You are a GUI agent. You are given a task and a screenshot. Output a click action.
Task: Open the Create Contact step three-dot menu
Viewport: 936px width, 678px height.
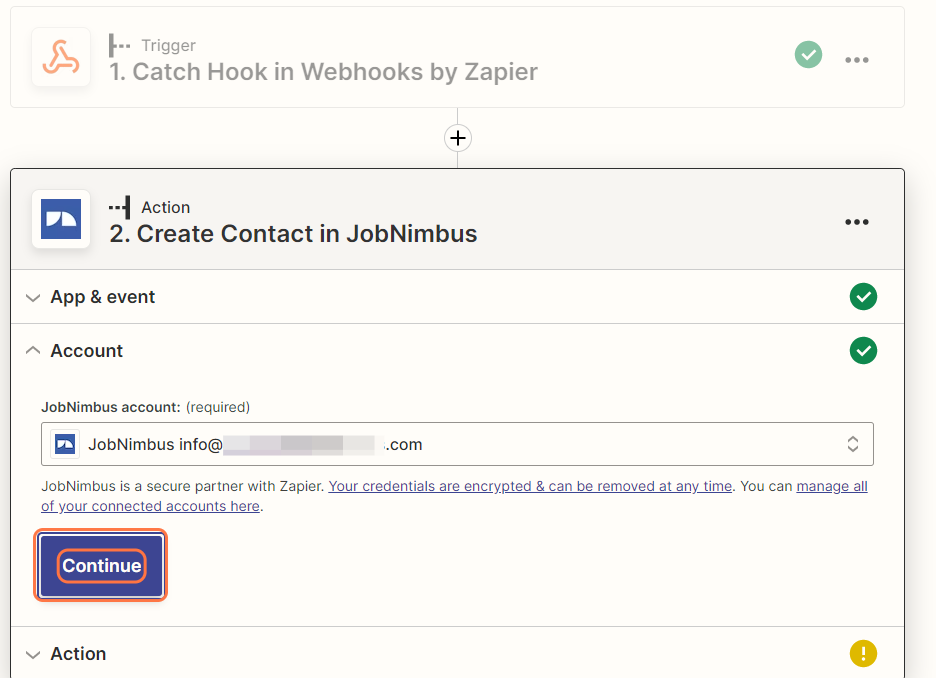coord(856,222)
